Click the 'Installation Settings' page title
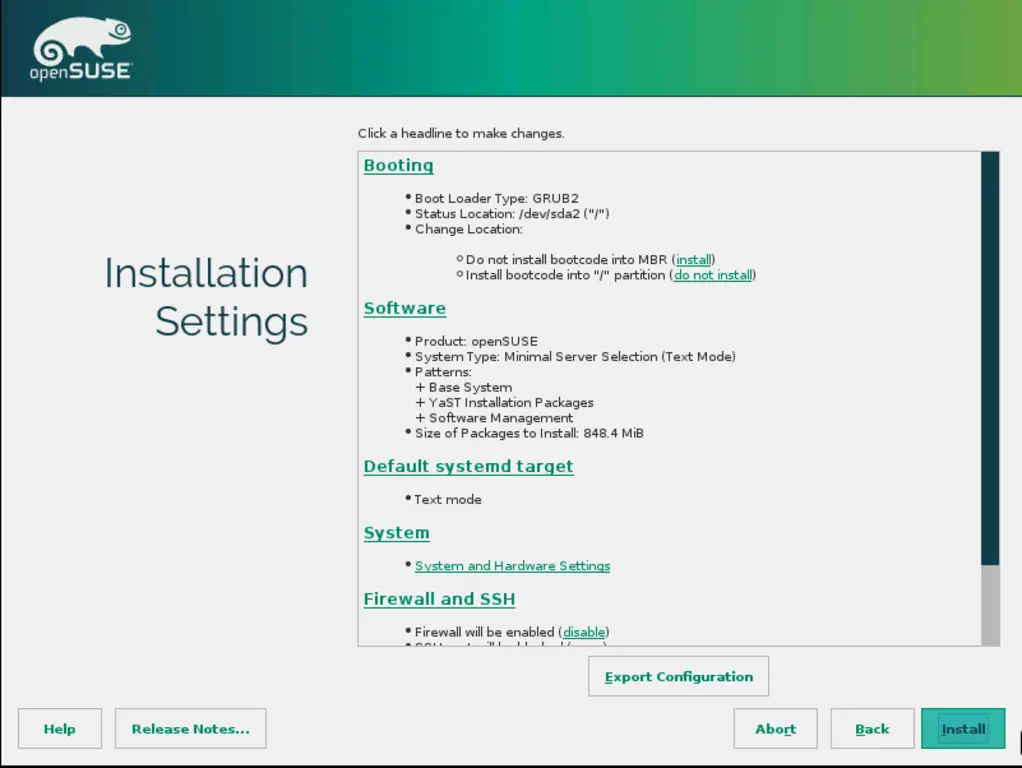Viewport: 1022px width, 768px height. pos(205,297)
